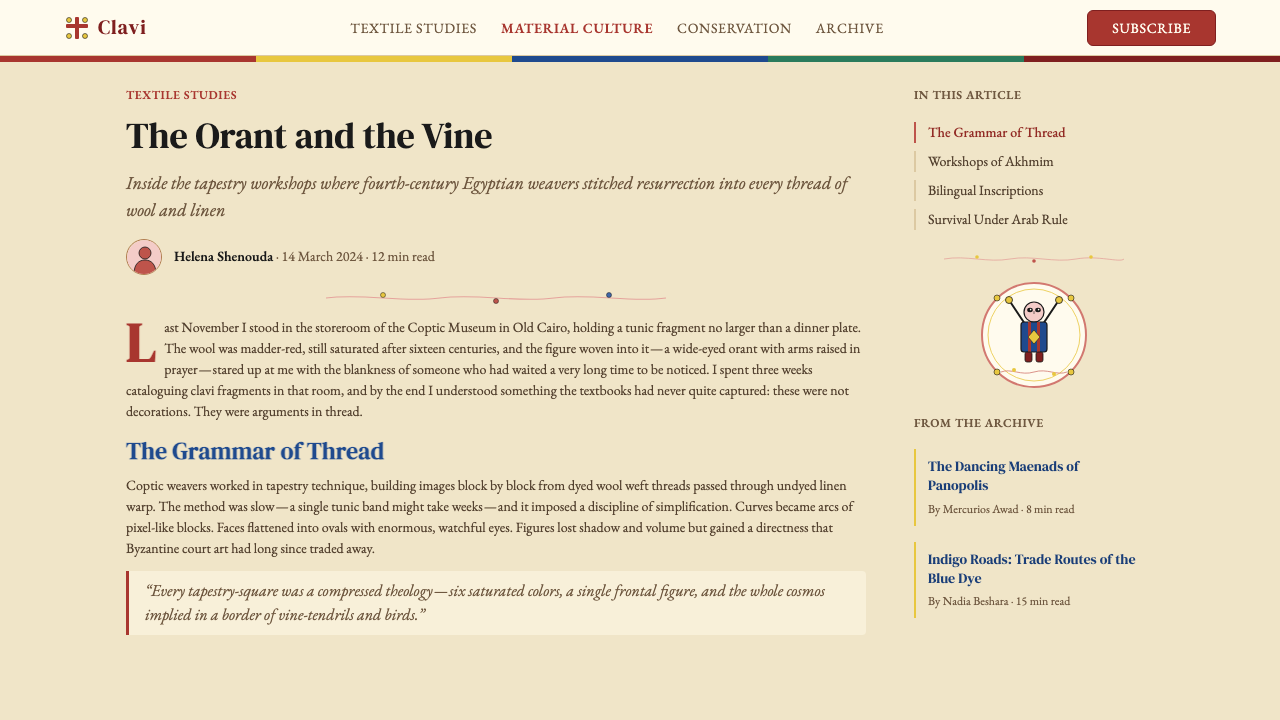Click the red drop cap letter L
This screenshot has width=1280, height=720.
[141, 343]
